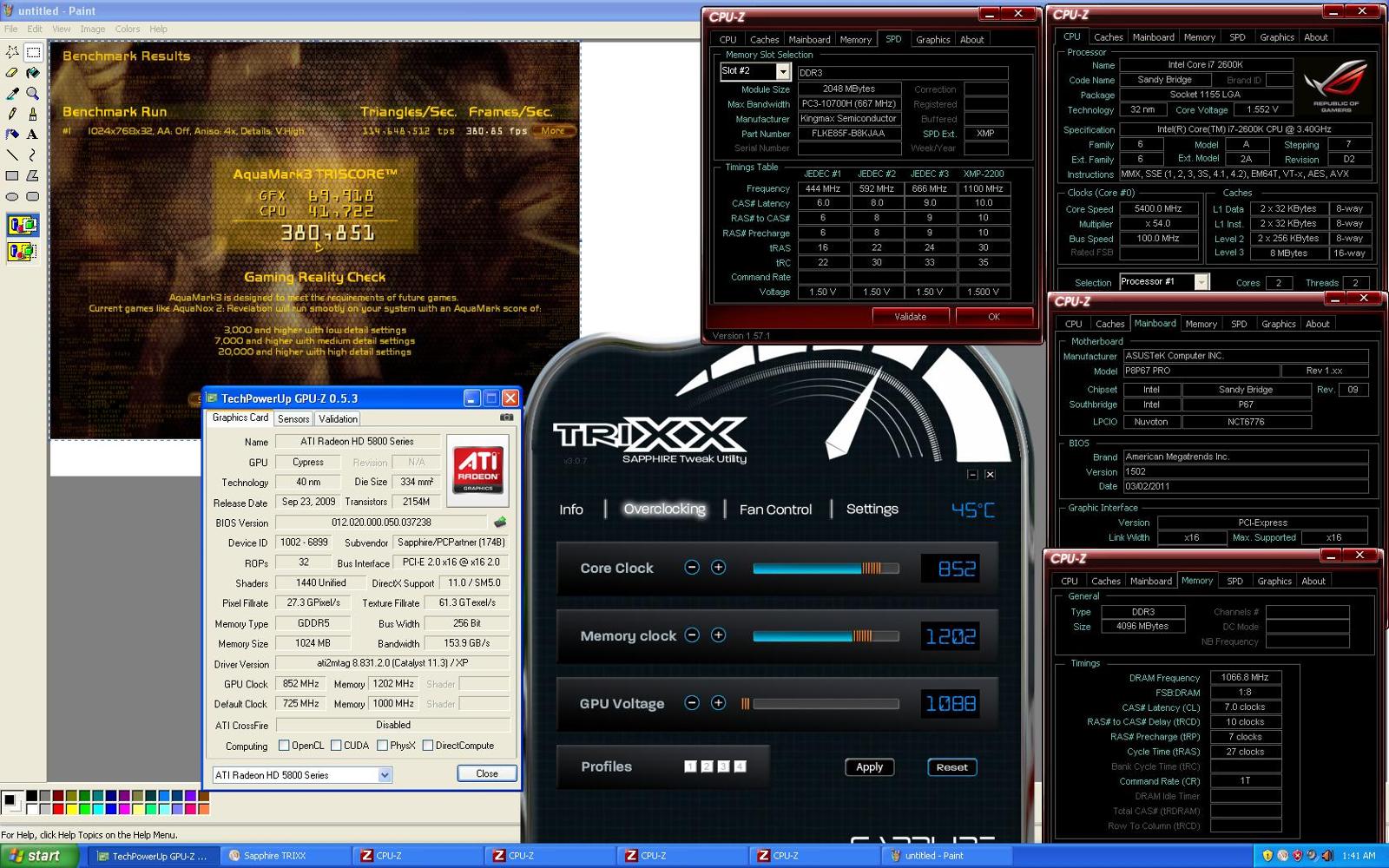Choose the transparent selection option icon

(x=22, y=252)
